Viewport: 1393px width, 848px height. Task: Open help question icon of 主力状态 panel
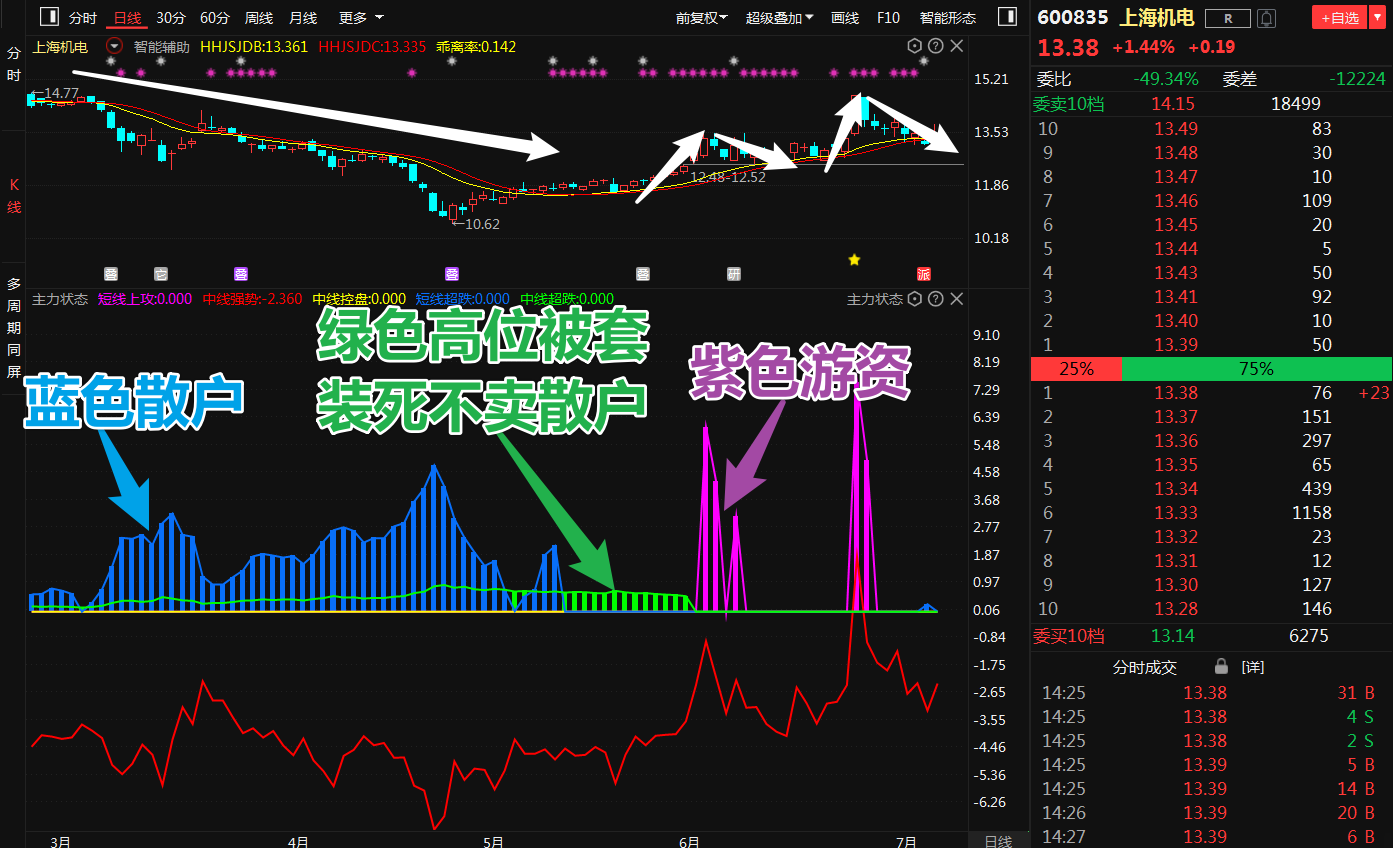935,299
